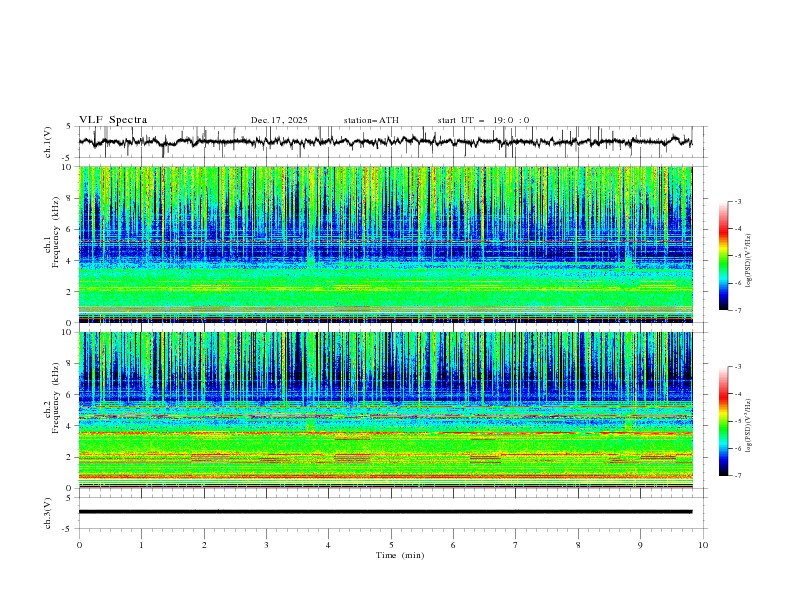
Task: Click inside the ch.1 spectrogram panel
Action: click(x=385, y=244)
